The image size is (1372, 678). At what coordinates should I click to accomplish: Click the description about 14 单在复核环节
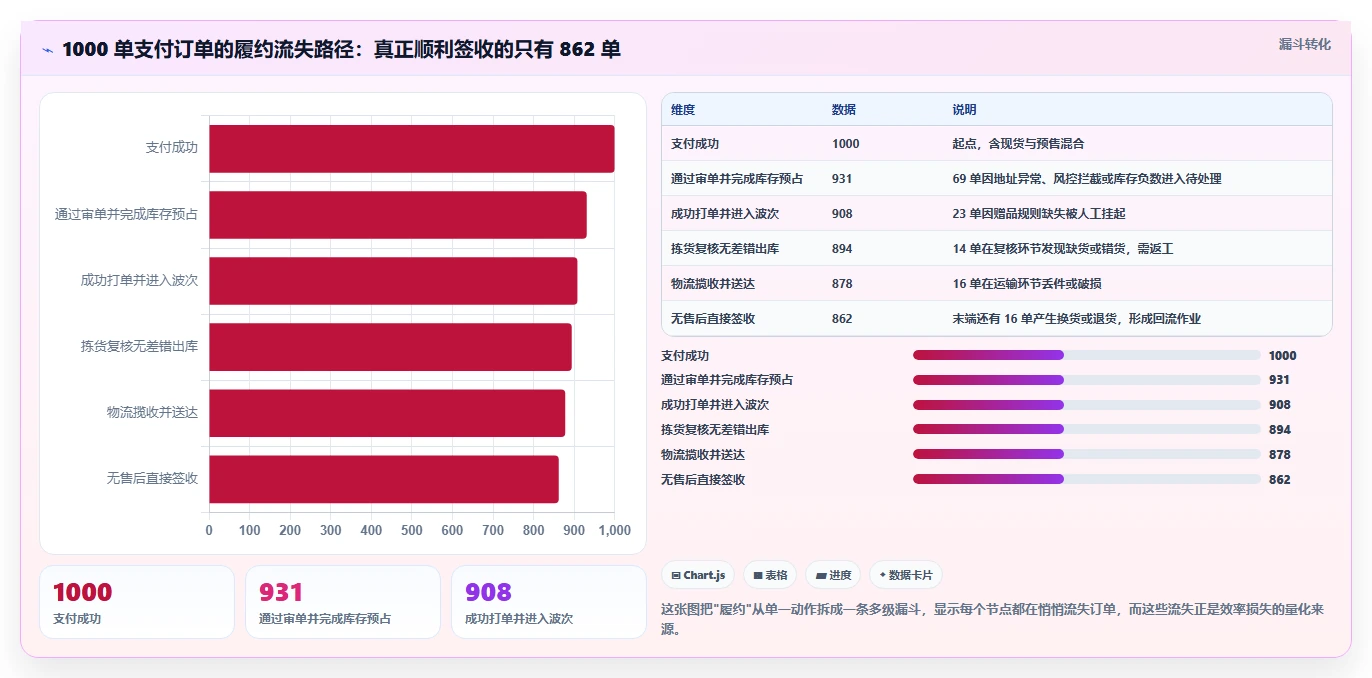(x=1063, y=248)
